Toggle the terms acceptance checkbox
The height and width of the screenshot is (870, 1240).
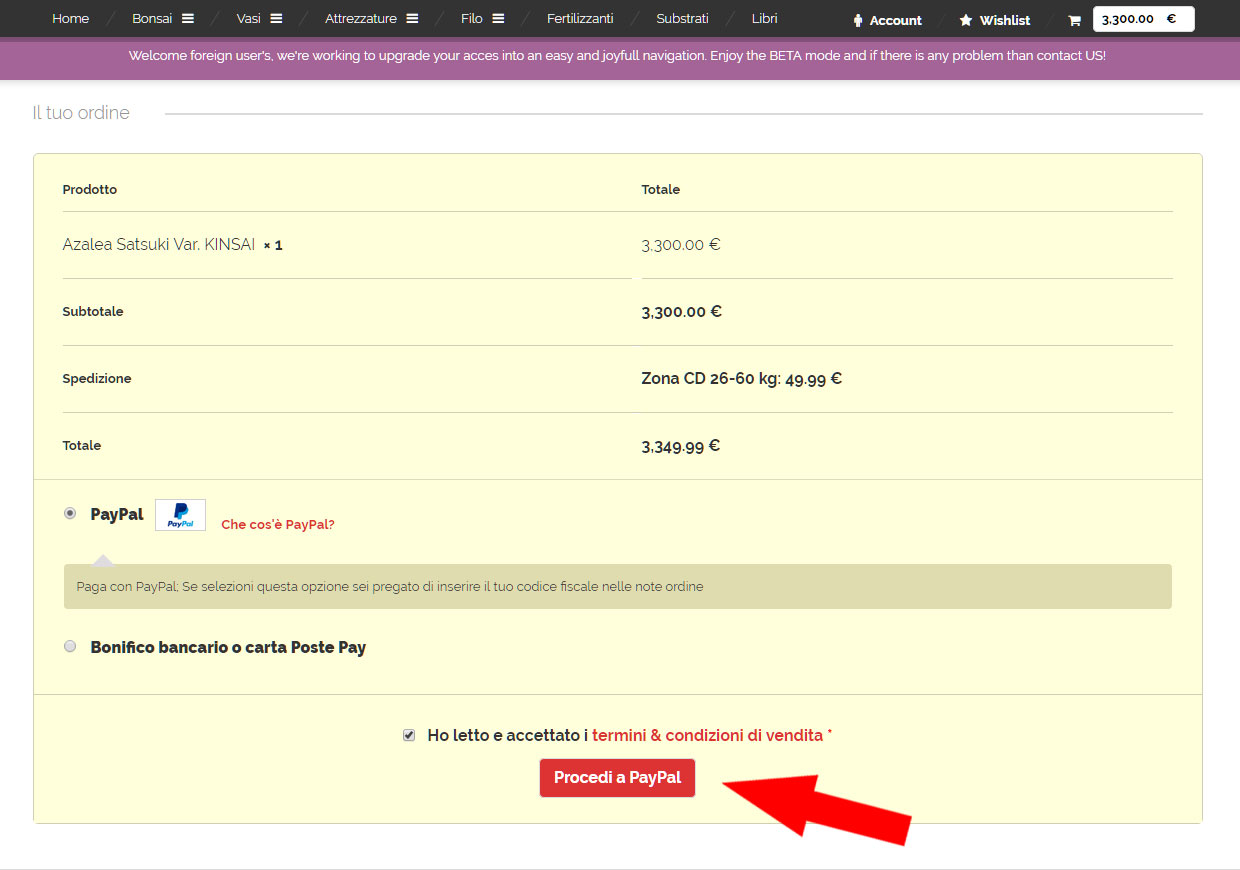click(x=409, y=735)
